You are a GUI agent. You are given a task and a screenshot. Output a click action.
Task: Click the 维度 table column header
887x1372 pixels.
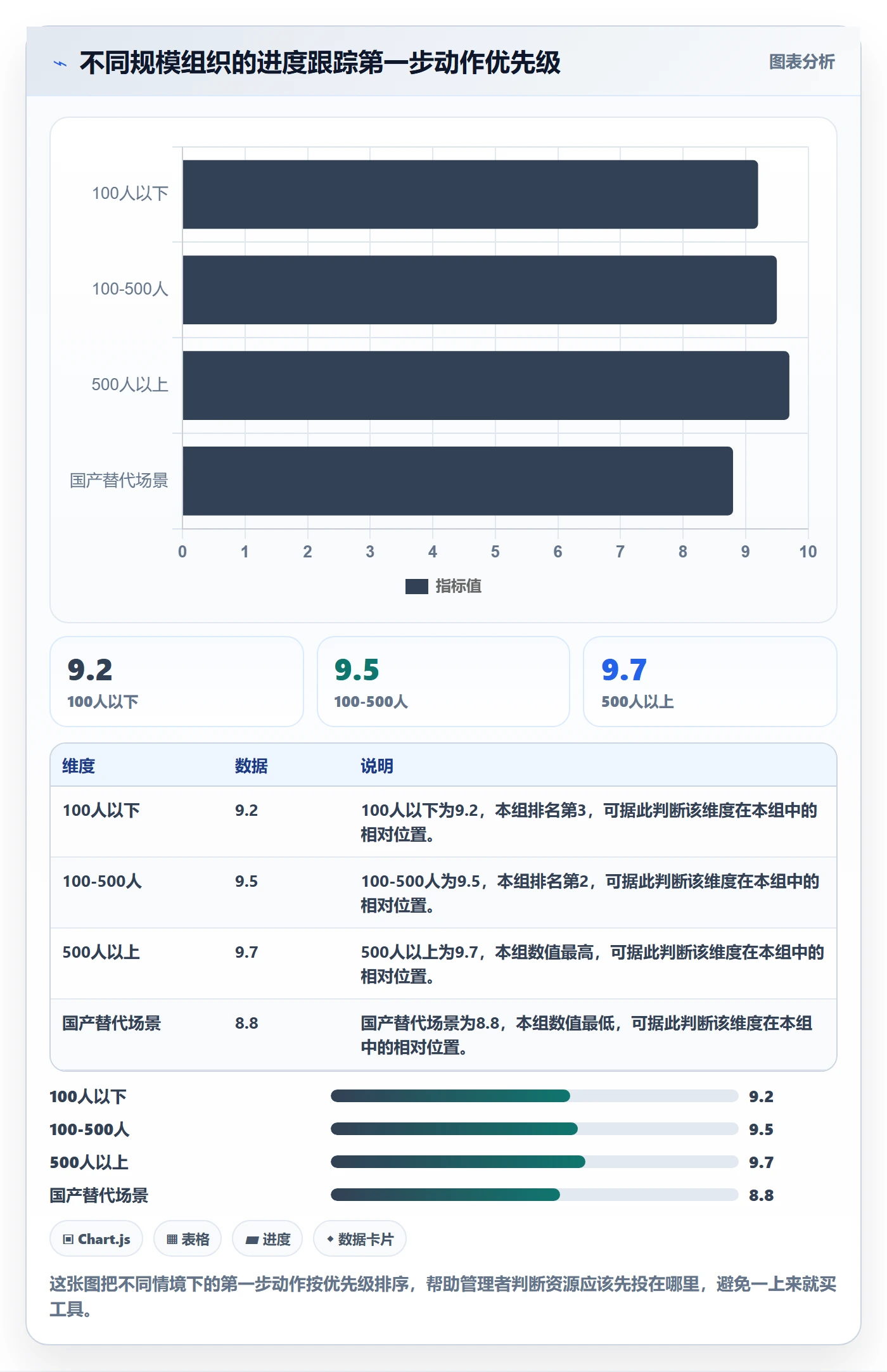(79, 766)
